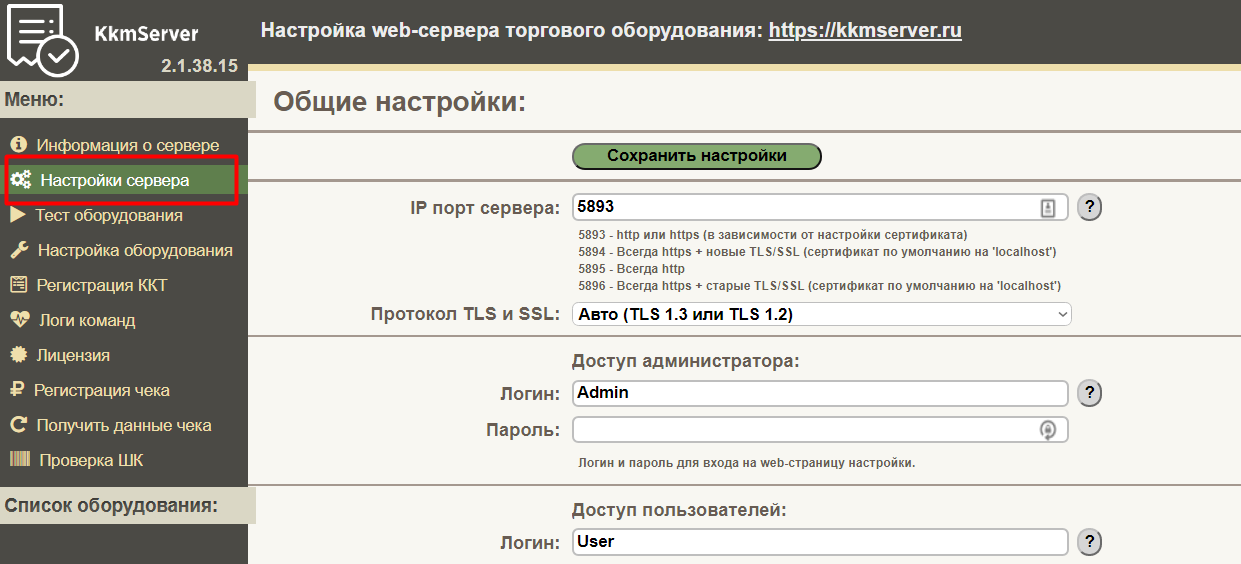The width and height of the screenshot is (1241, 564).
Task: Click the line describing port 5896
Action: pos(819,286)
